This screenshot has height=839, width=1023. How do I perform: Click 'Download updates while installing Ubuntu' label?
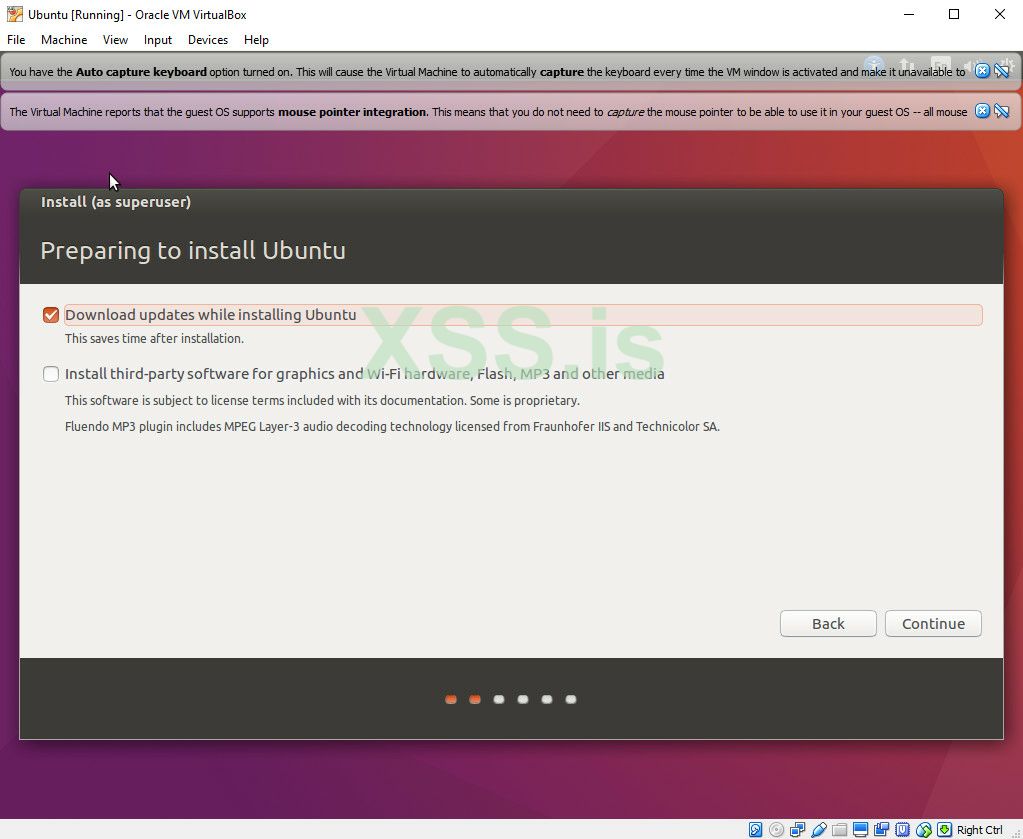[211, 314]
